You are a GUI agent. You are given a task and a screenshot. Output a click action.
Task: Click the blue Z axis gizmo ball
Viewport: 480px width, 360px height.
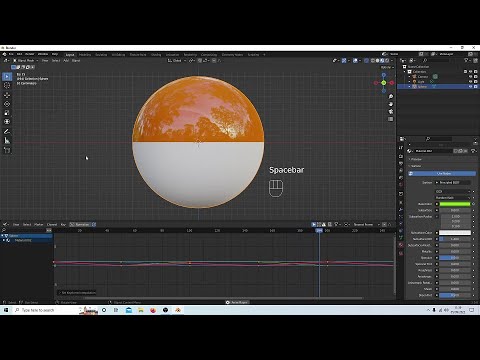pos(384,75)
